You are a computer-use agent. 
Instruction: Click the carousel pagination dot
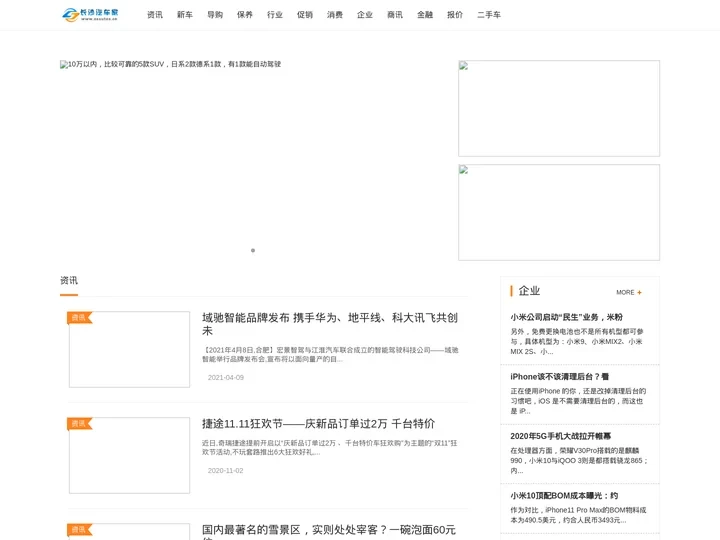(x=253, y=250)
